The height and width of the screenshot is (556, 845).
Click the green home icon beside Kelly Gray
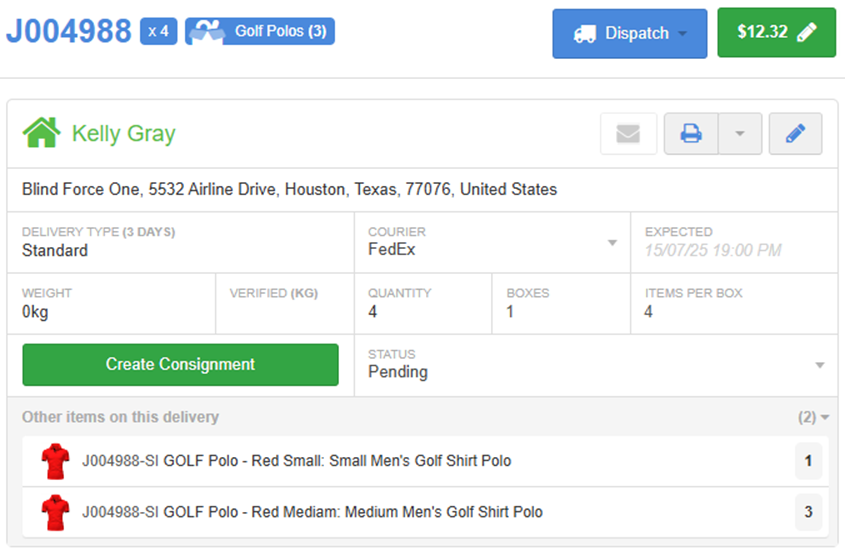(41, 133)
